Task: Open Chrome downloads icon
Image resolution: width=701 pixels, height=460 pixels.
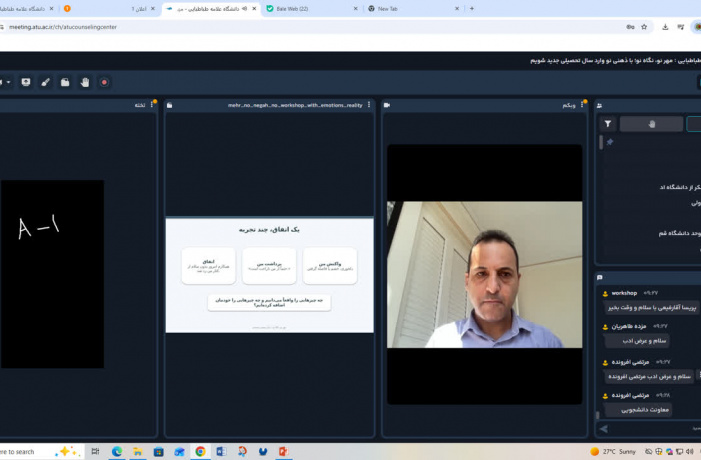Action: (665, 27)
